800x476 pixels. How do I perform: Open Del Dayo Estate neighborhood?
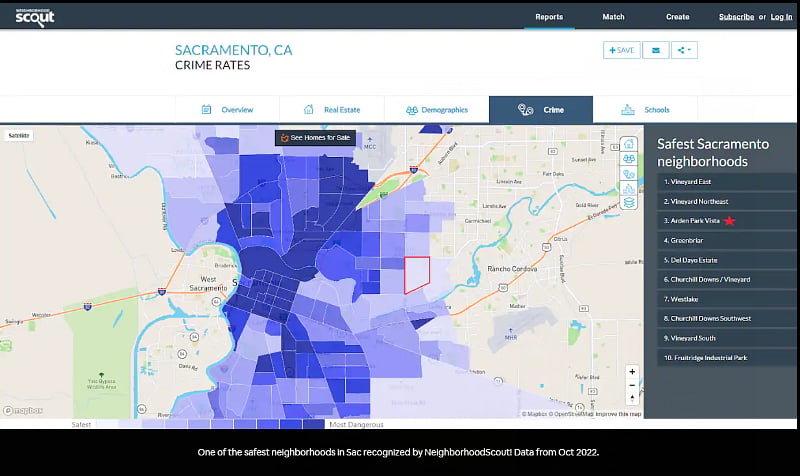coord(727,260)
